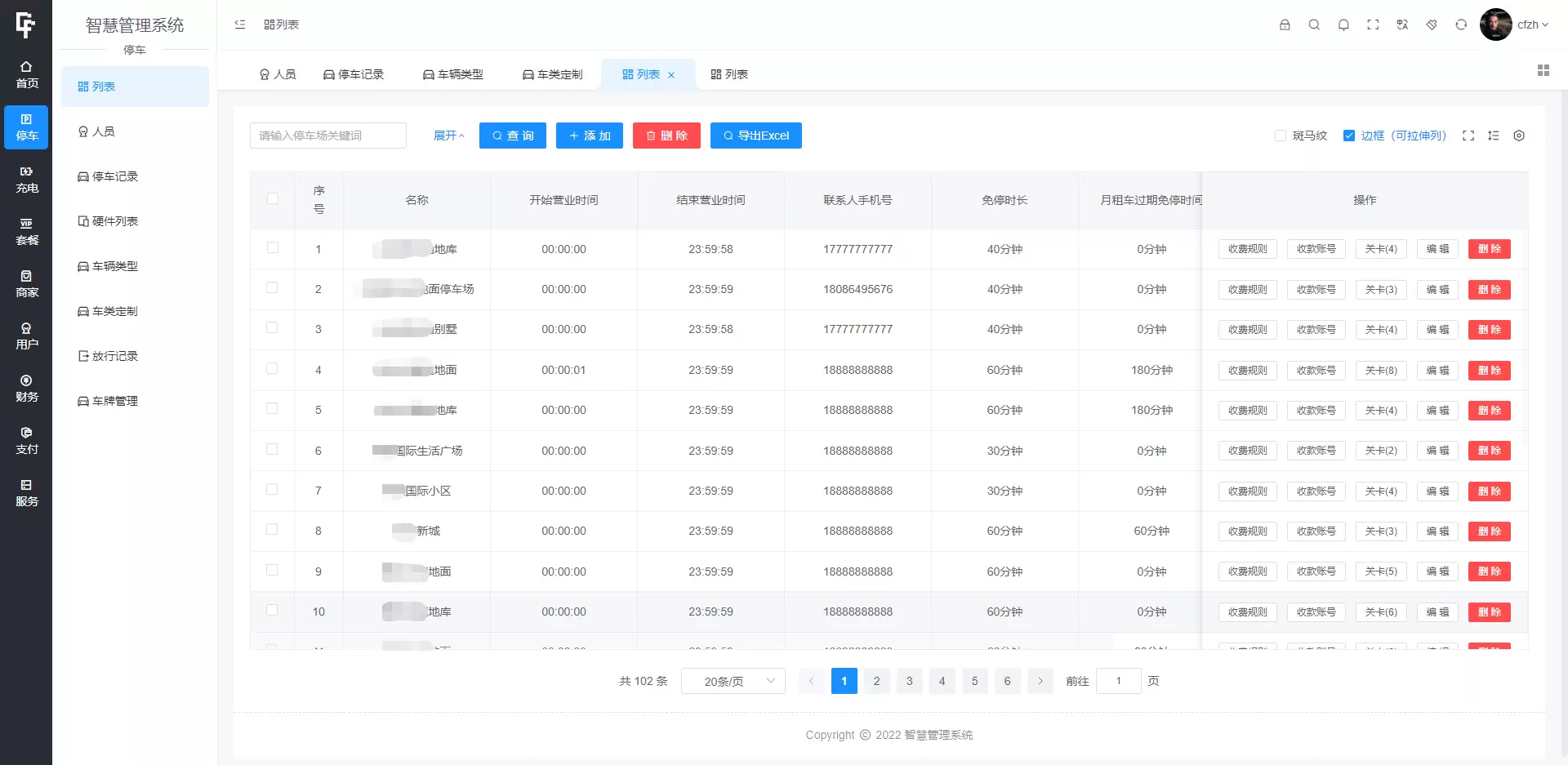Open 收款账号 for row 4
The height and width of the screenshot is (765, 1568).
tap(1316, 371)
